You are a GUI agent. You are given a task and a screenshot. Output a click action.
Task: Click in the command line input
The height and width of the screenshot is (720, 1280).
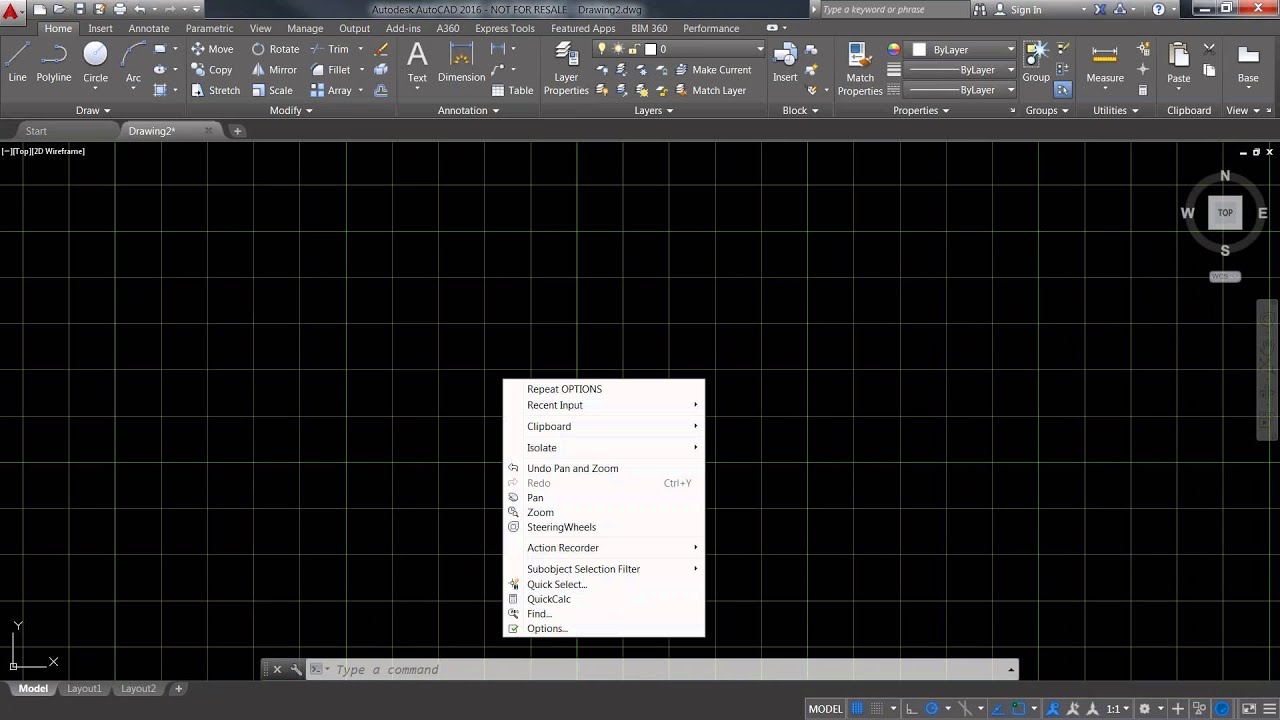click(x=670, y=670)
